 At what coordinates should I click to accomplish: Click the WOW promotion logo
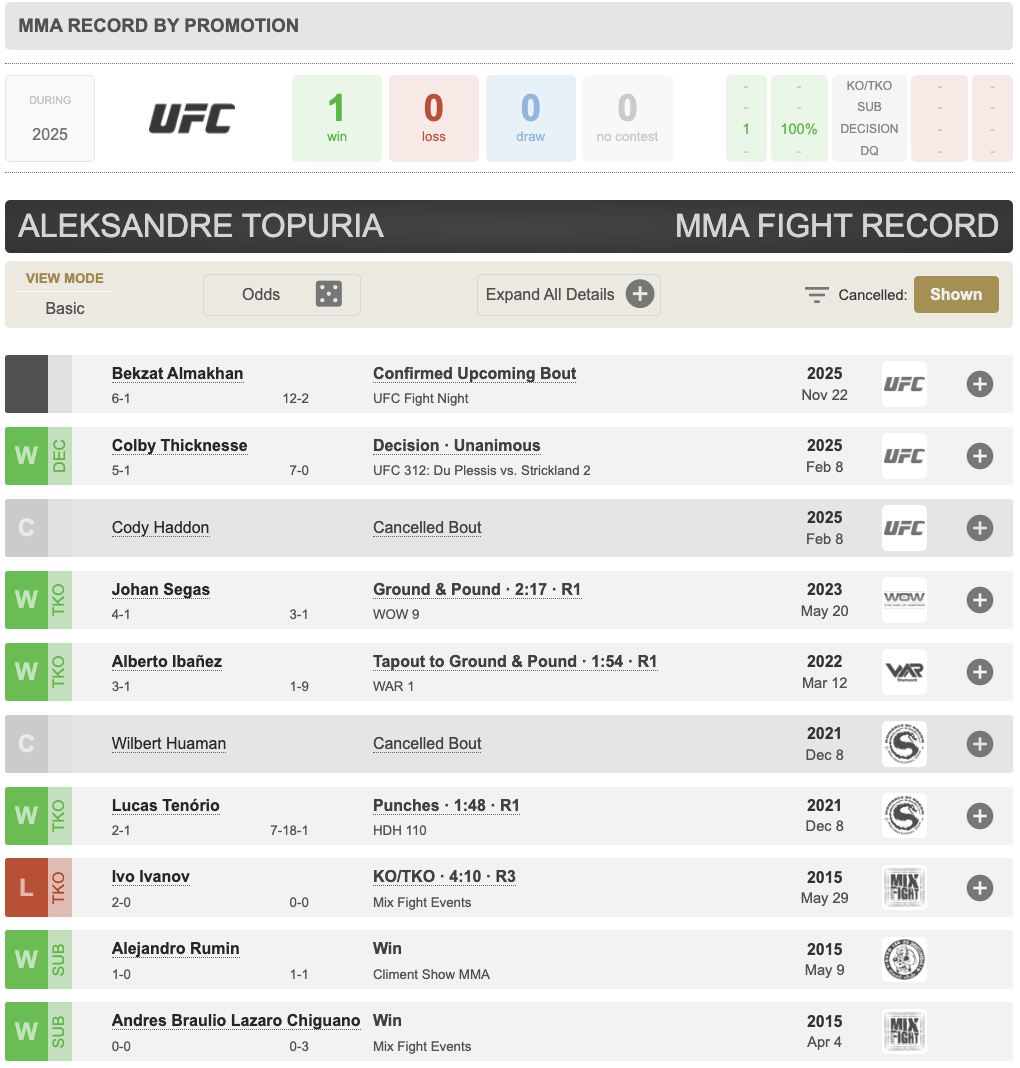904,600
